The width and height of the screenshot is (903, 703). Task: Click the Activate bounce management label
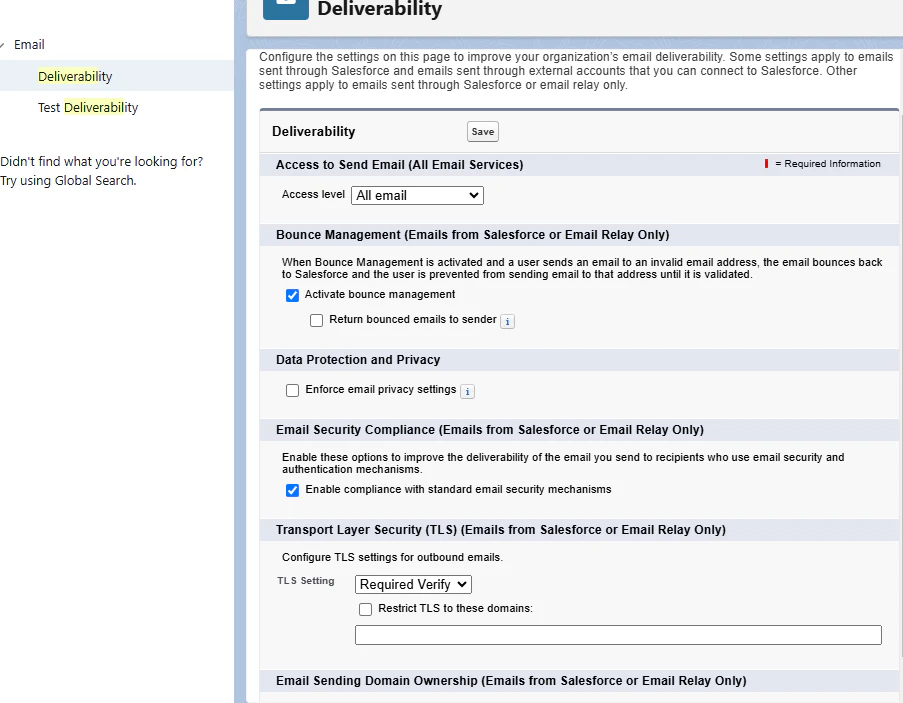380,294
